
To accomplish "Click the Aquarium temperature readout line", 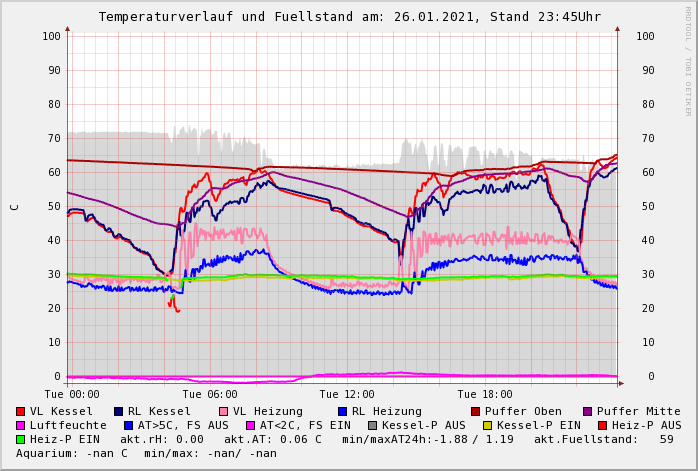I will click(147, 453).
